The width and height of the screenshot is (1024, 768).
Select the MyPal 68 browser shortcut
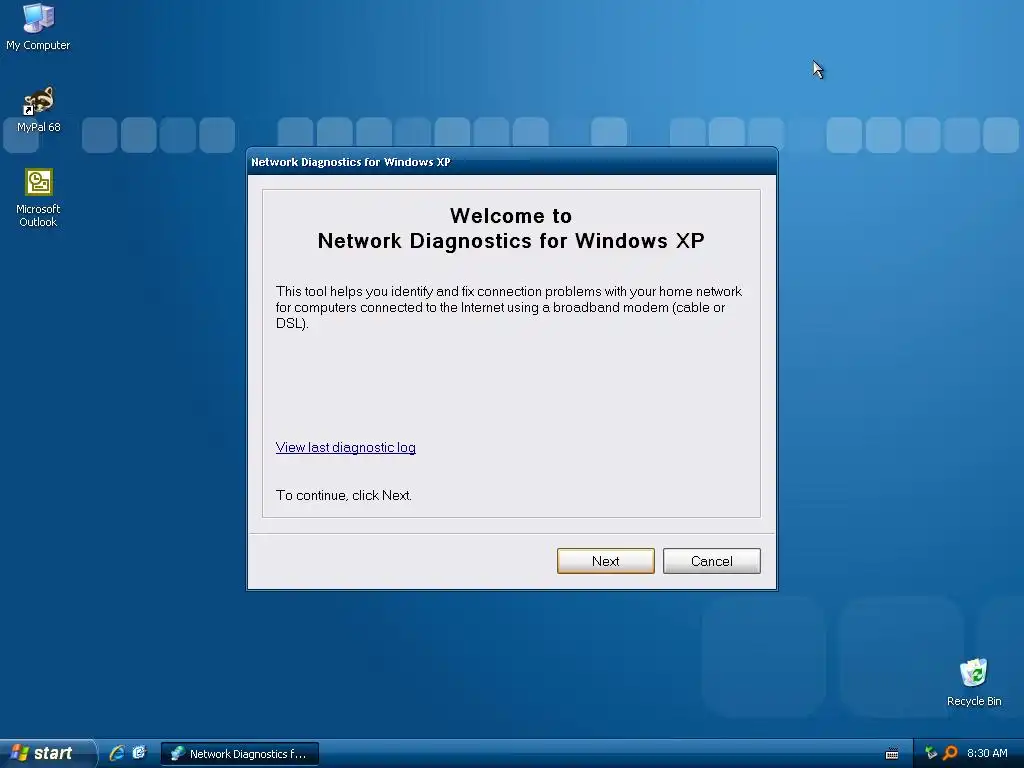coord(39,110)
